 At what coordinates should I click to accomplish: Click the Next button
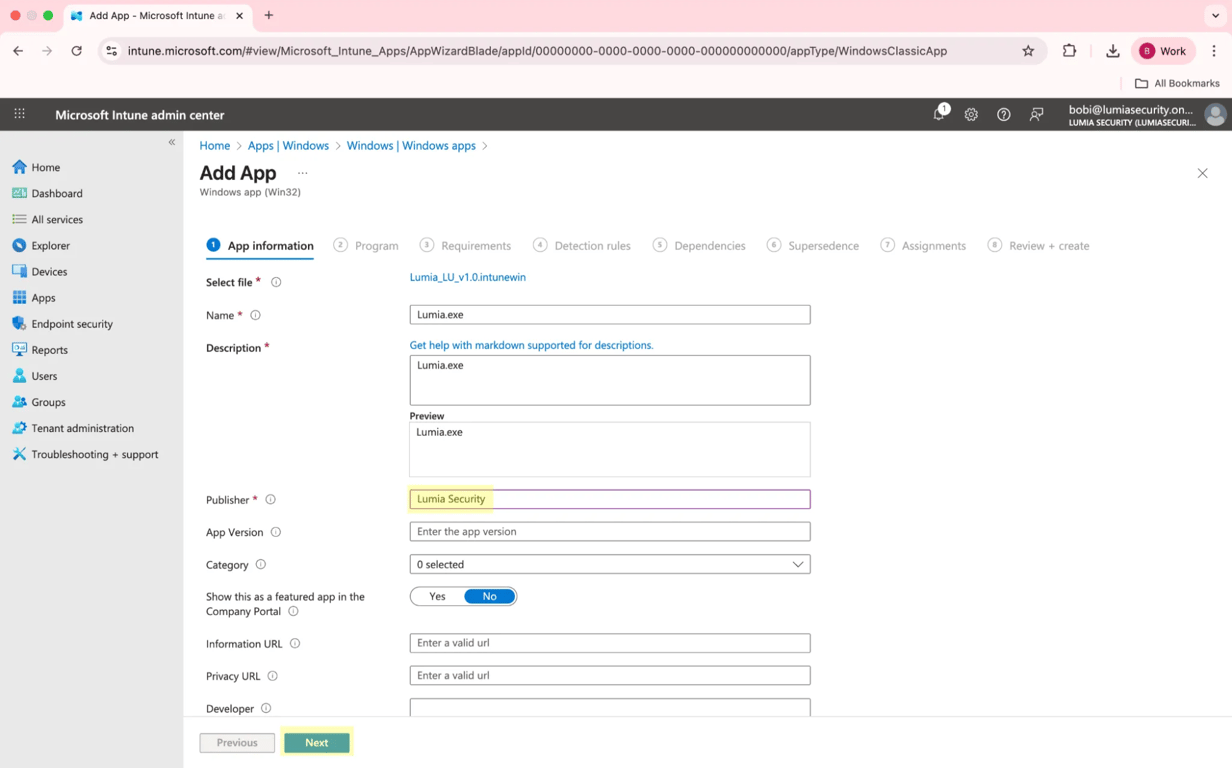click(x=317, y=742)
